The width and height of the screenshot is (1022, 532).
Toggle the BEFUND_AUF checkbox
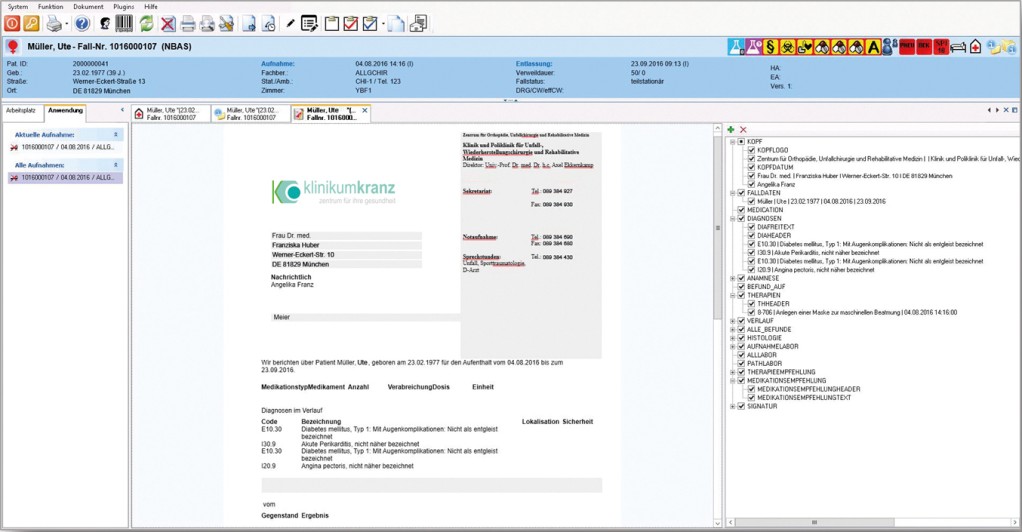(x=741, y=286)
